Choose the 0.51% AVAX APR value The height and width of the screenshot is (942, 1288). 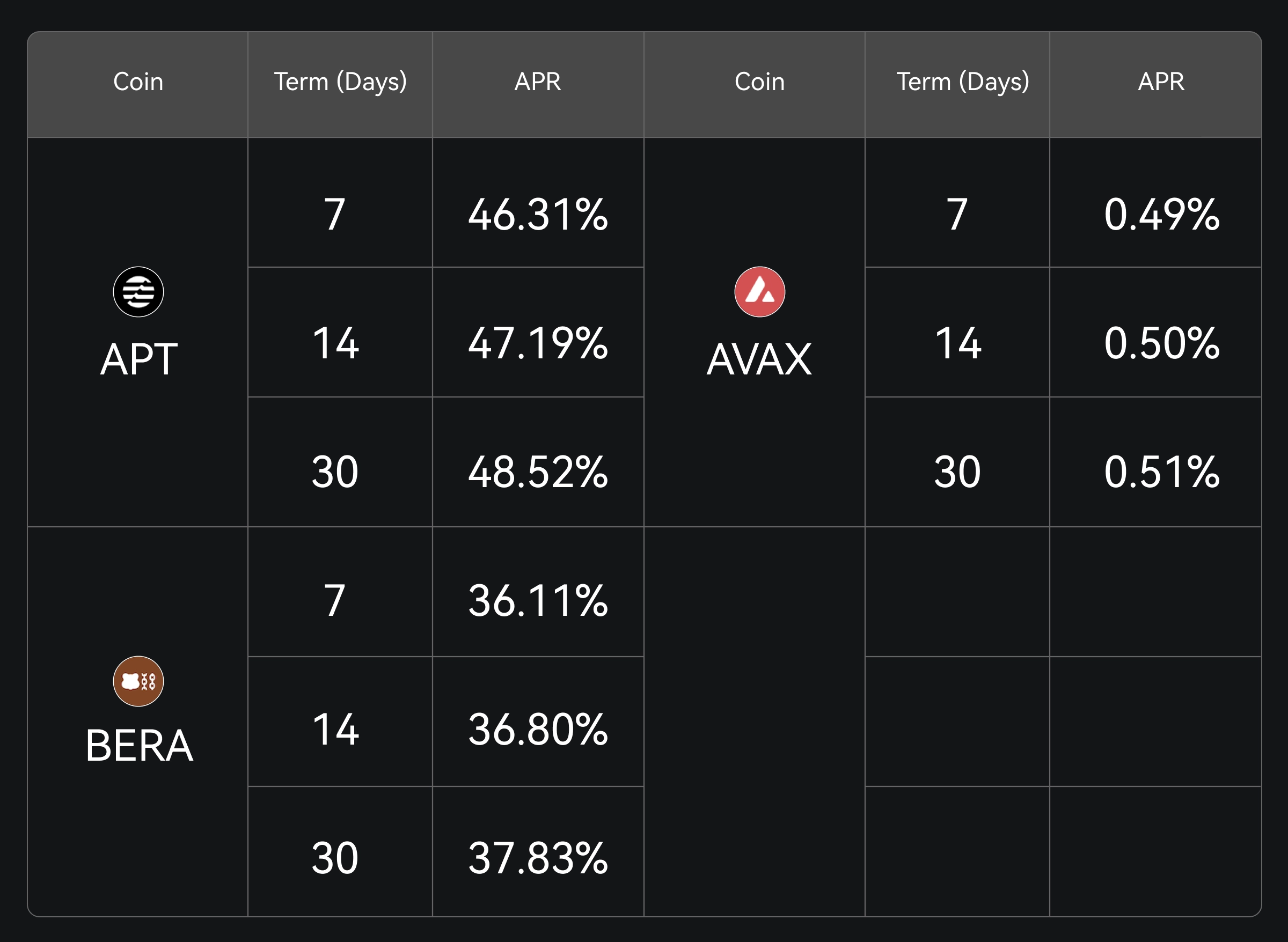click(1161, 472)
